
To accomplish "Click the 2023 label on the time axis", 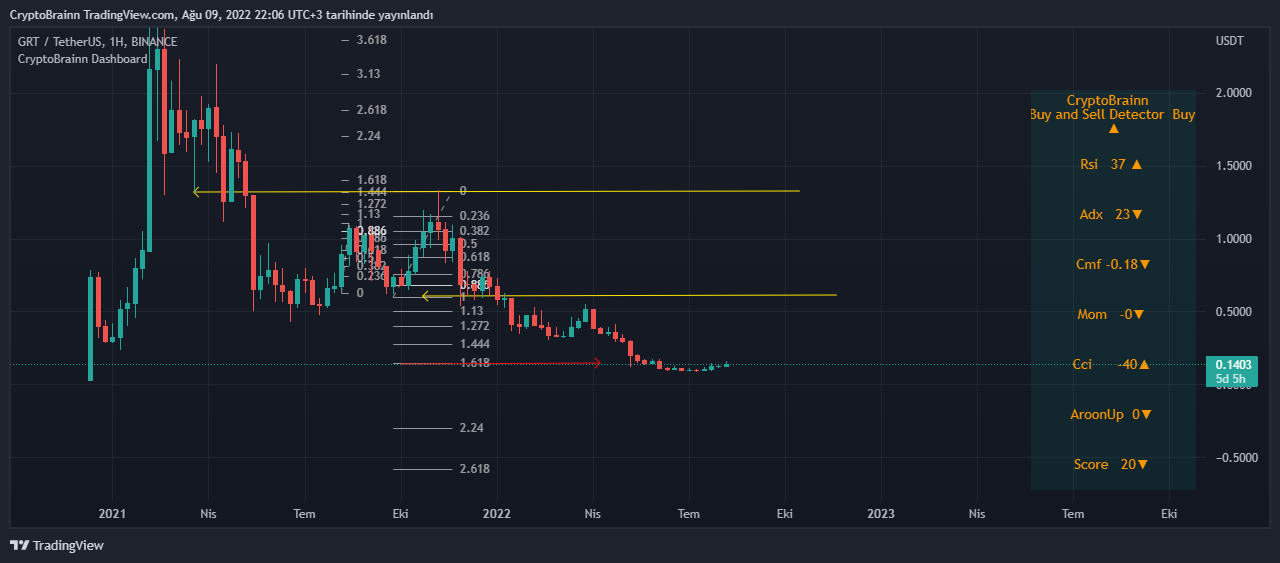I will (881, 514).
